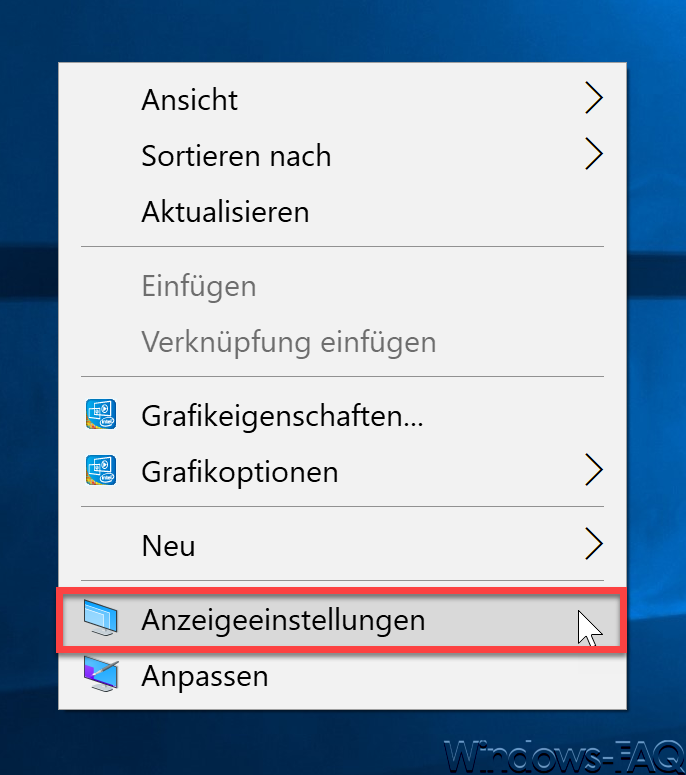
Task: Click the greyed-out Einfügen entry
Action: pos(343,286)
